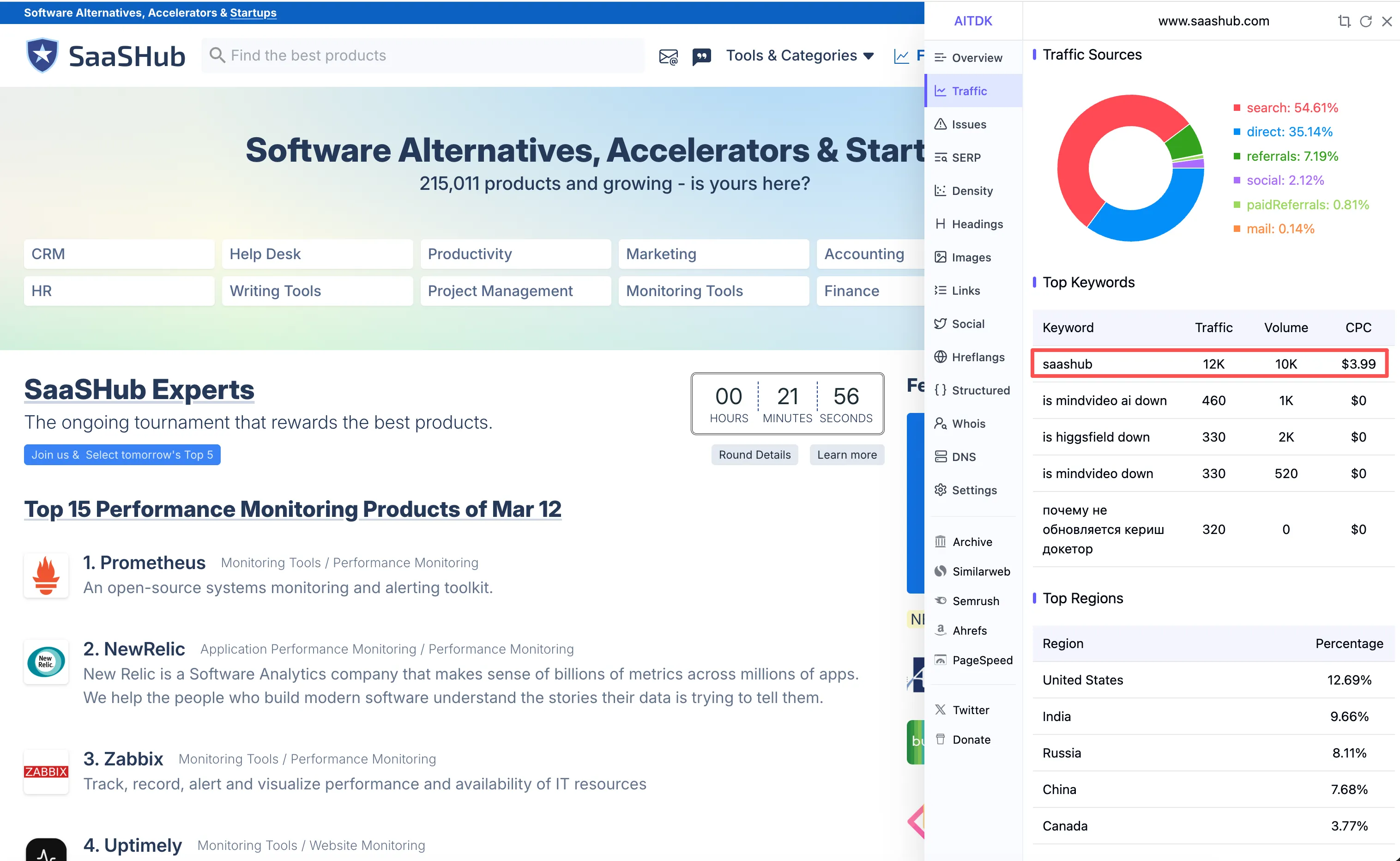This screenshot has width=1400, height=861.
Task: Click the refresh icon in AITDK panel
Action: tap(1365, 21)
